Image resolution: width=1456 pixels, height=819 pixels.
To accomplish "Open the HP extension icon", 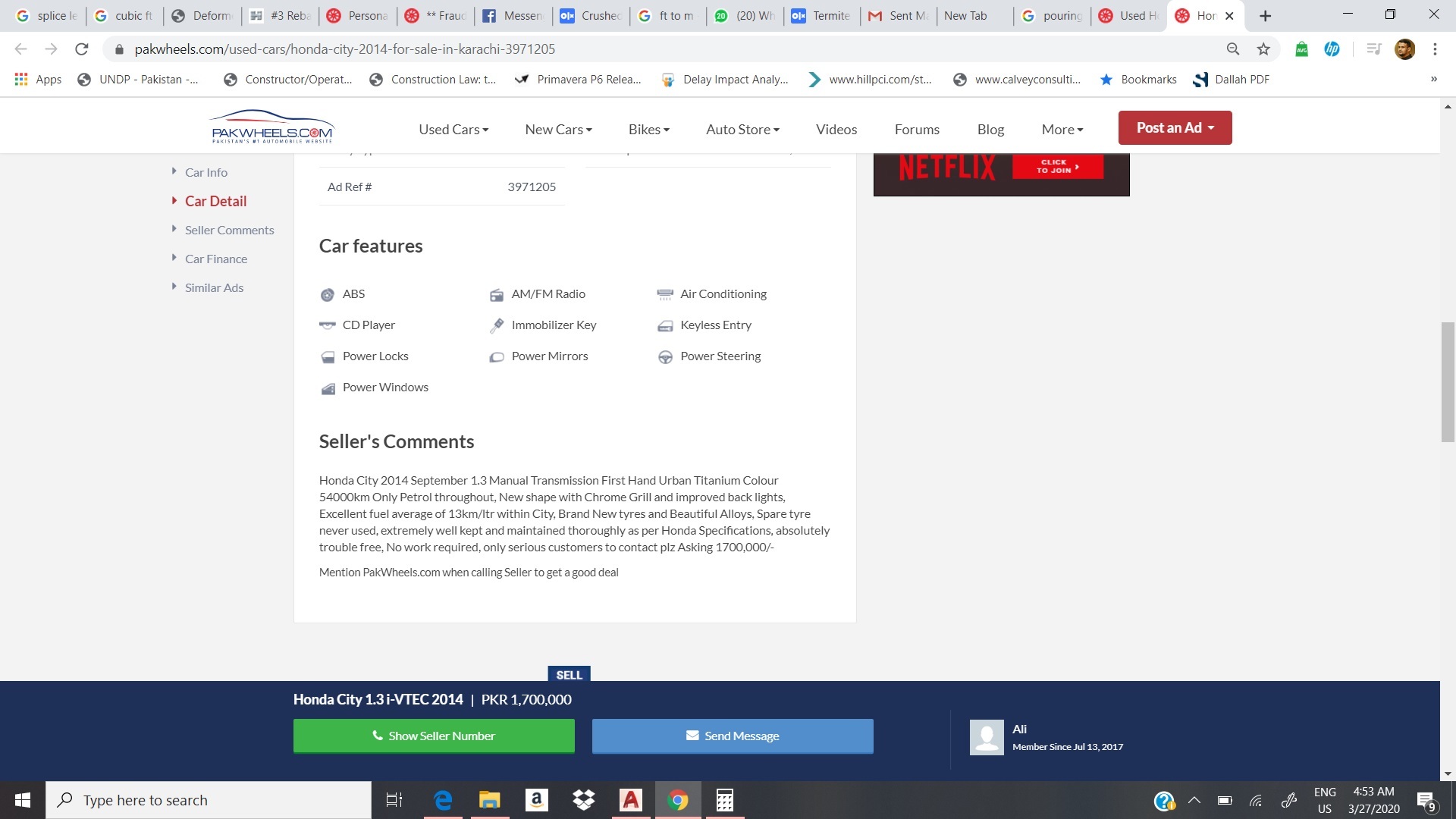I will pos(1332,49).
